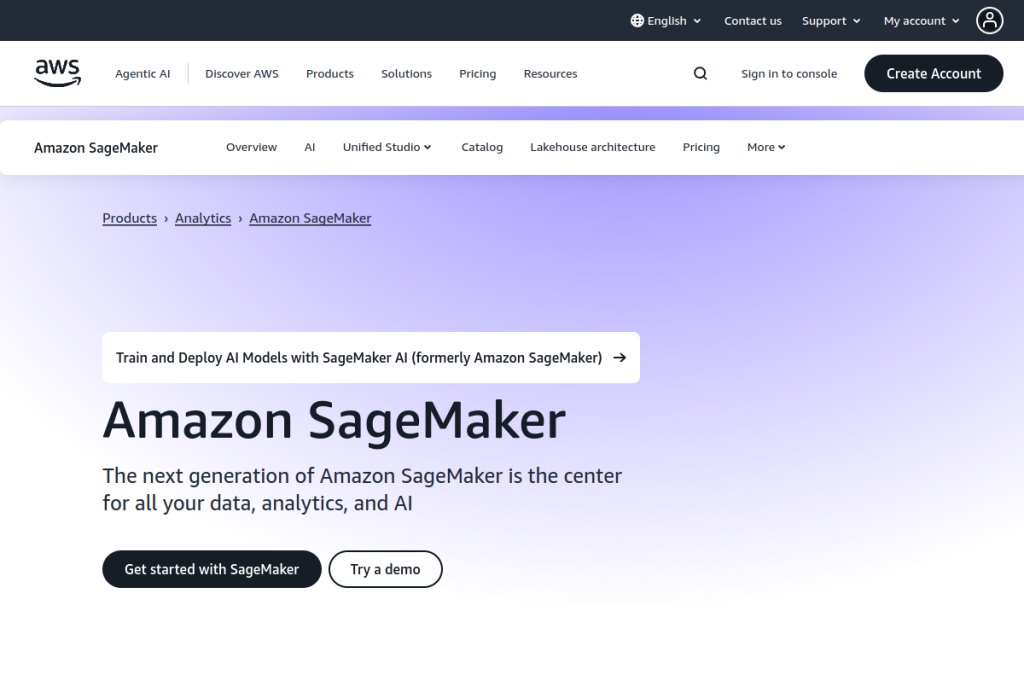This screenshot has height=682, width=1024.
Task: Open the Products top menu
Action: [x=330, y=73]
